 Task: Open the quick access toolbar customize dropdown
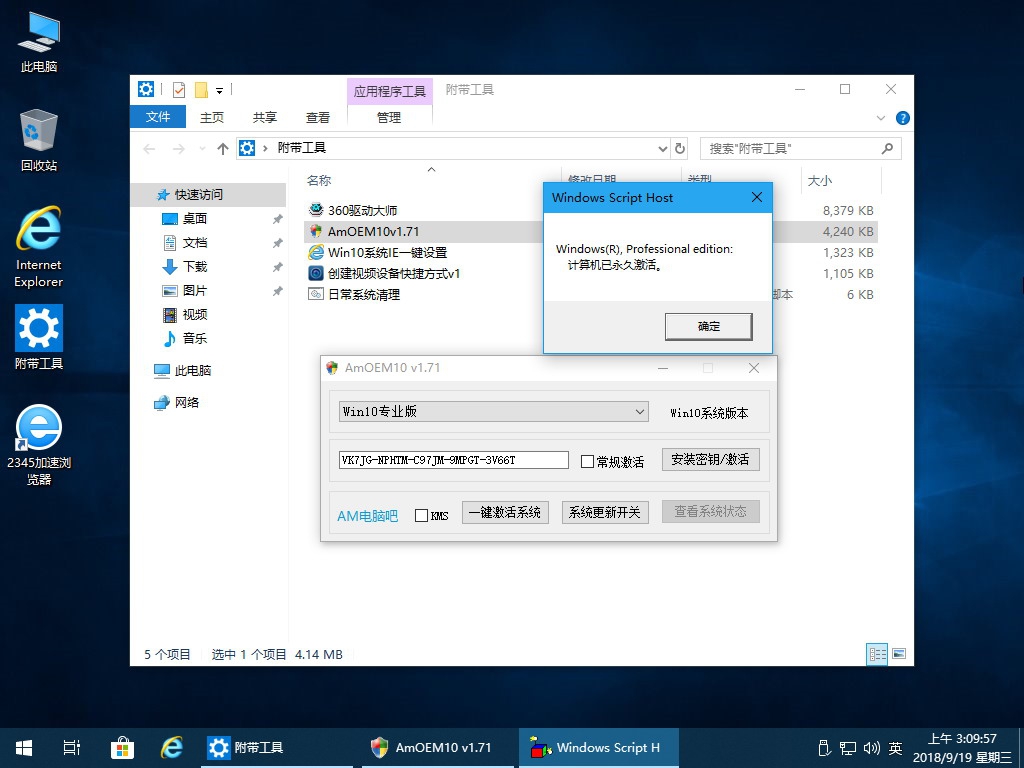pyautogui.click(x=219, y=90)
